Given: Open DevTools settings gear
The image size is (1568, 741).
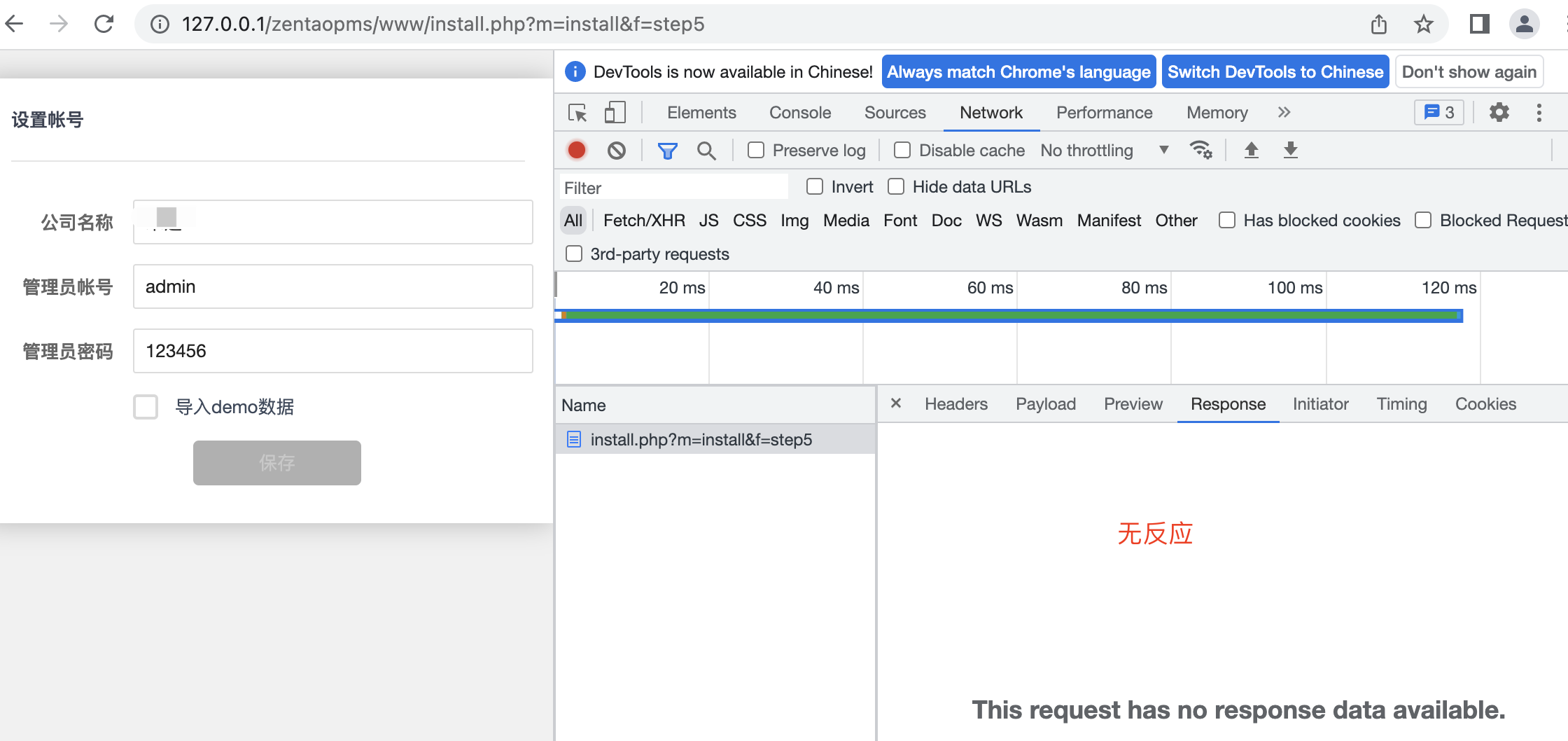Looking at the screenshot, I should click(1499, 113).
